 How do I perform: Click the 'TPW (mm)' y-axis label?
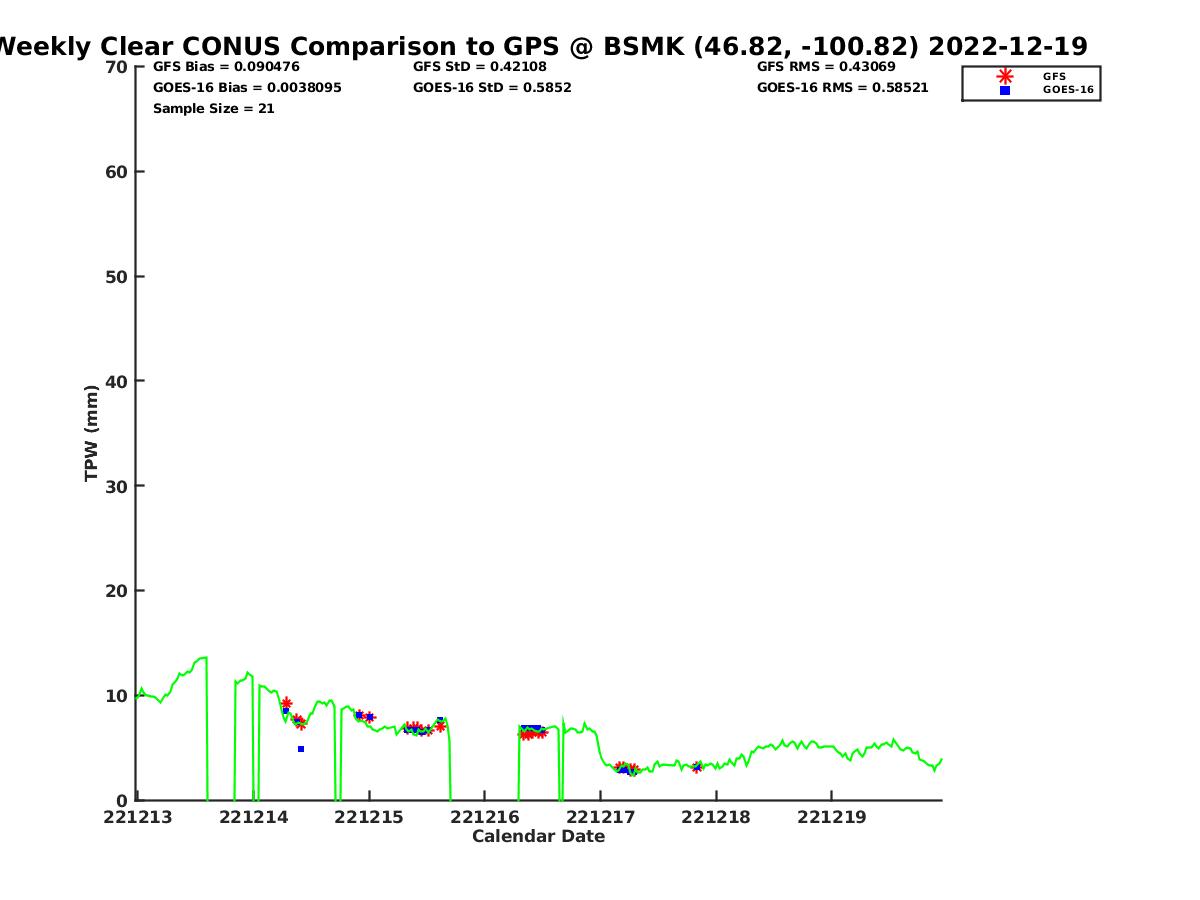pos(92,433)
